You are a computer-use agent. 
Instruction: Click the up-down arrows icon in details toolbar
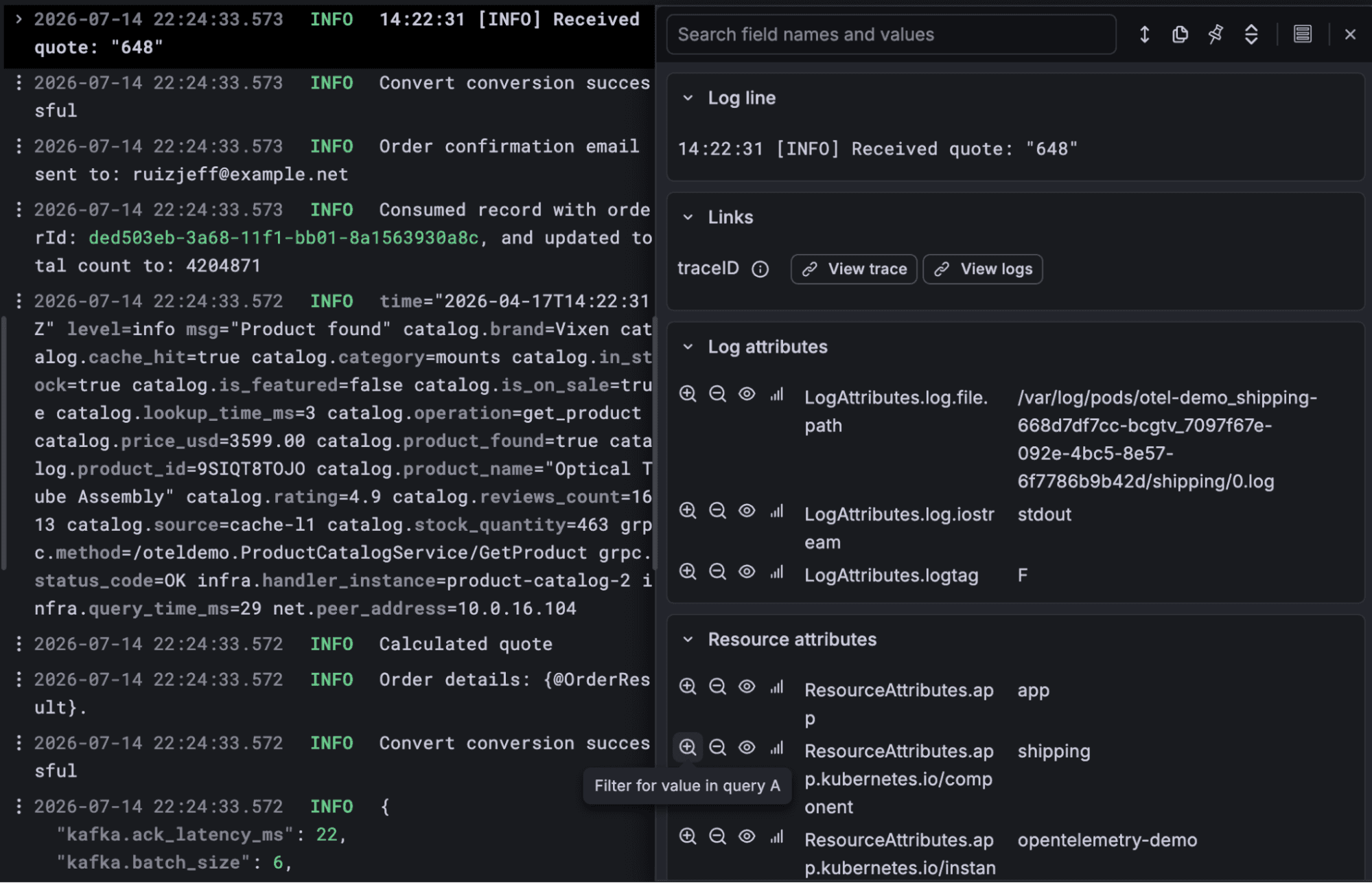[x=1144, y=34]
